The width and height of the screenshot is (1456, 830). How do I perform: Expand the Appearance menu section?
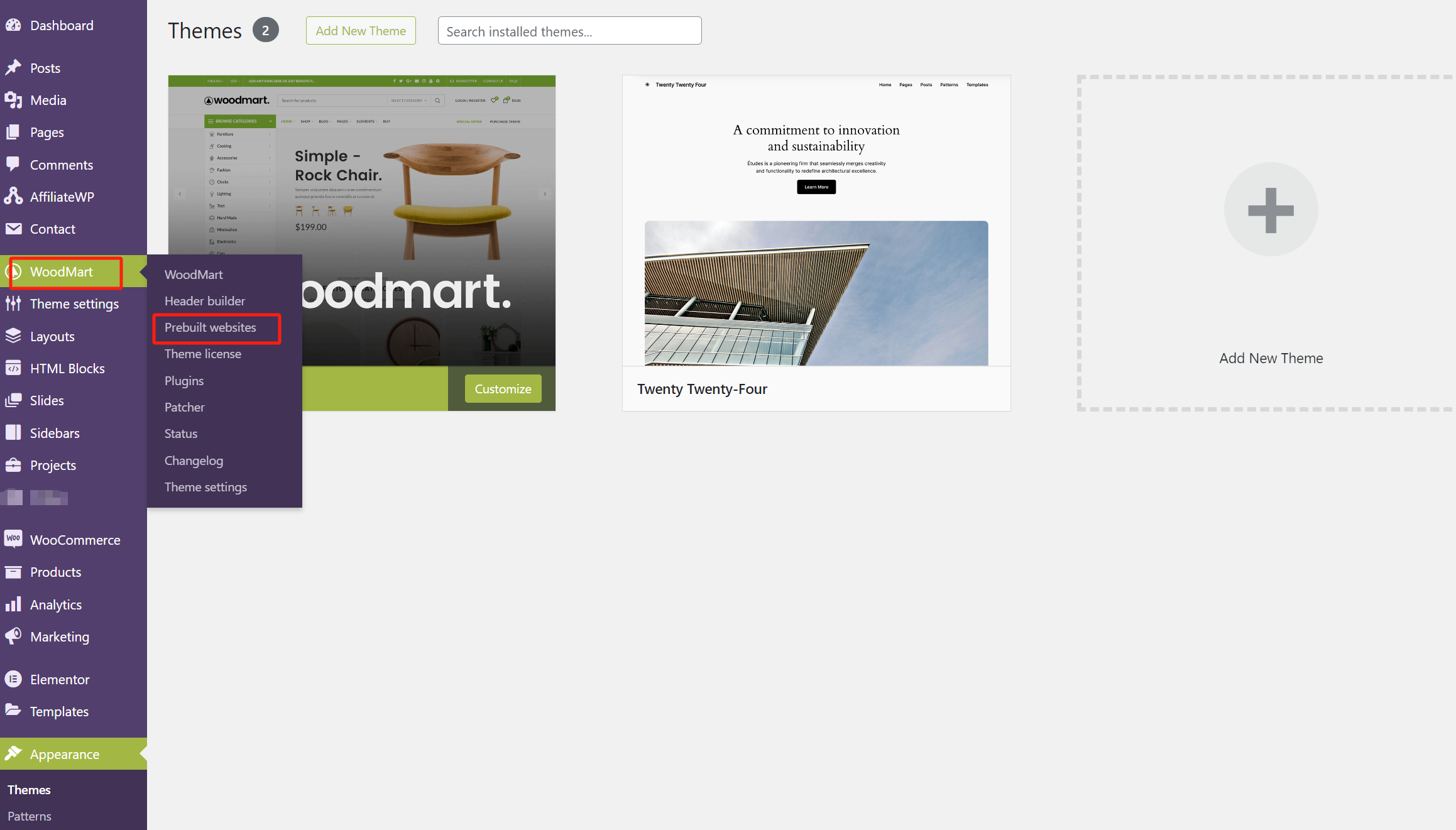[x=65, y=754]
